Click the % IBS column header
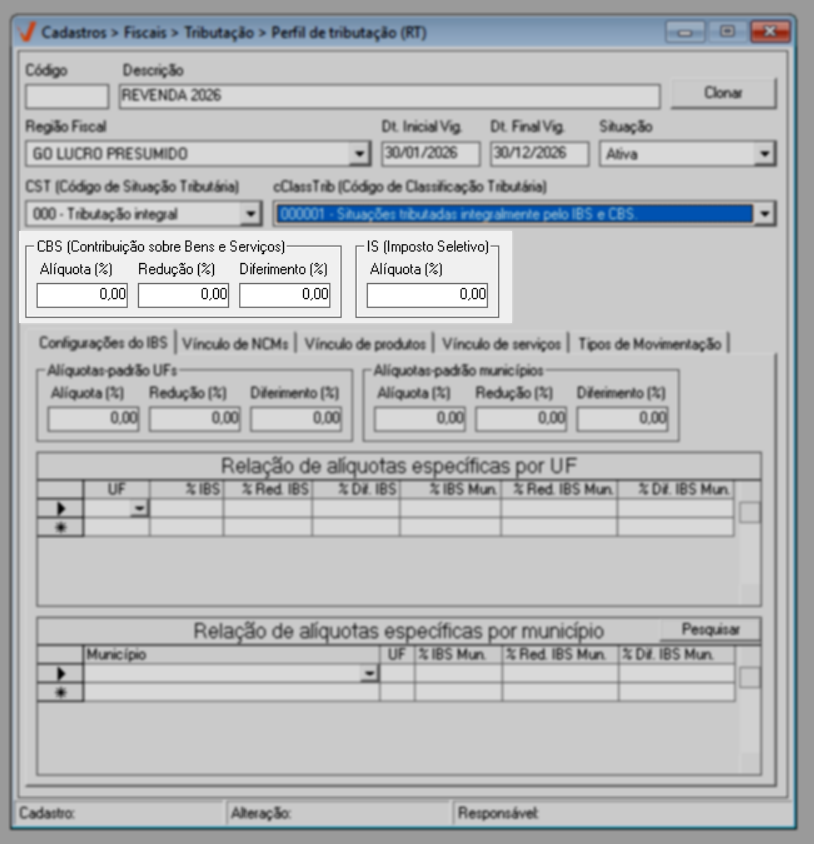Viewport: 814px width, 844px height. point(186,489)
